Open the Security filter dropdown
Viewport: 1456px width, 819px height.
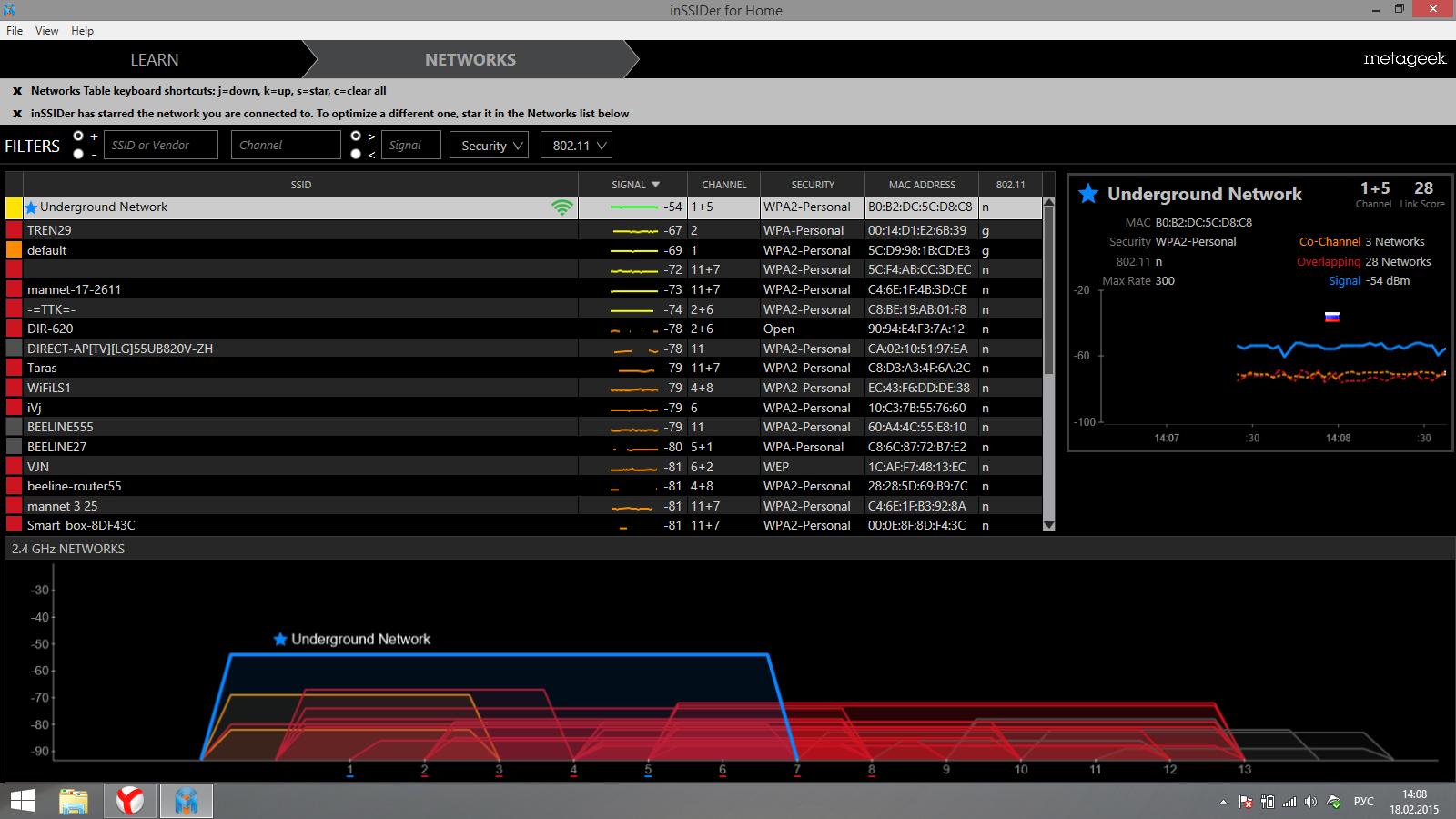click(489, 146)
